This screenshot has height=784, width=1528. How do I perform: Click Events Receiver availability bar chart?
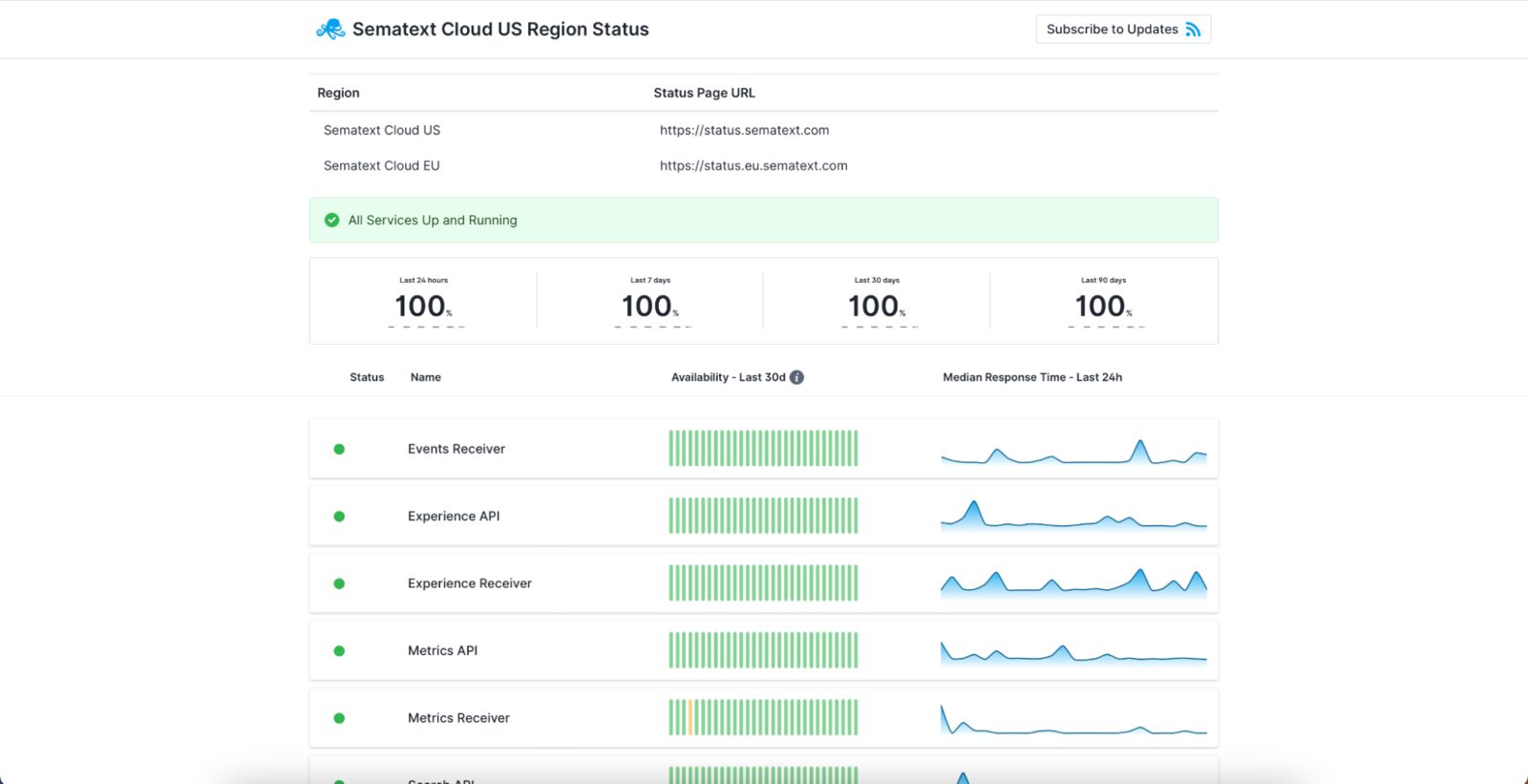click(x=763, y=449)
